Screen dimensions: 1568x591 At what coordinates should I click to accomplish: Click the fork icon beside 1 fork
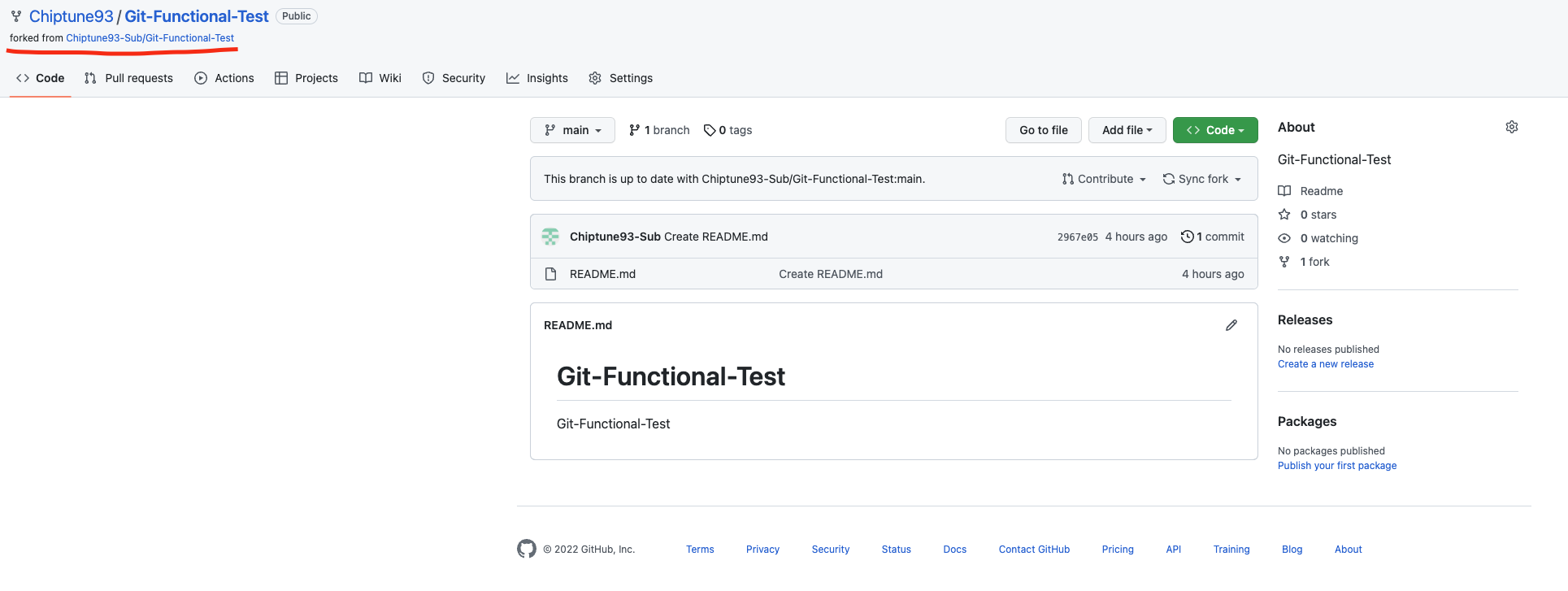(x=1284, y=262)
